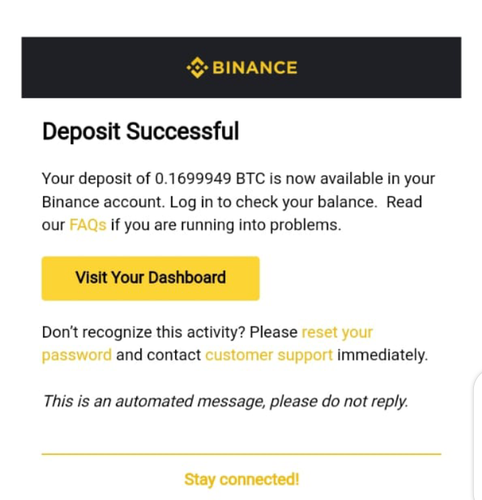Click "Don't recognize this activity?" text
The height and width of the screenshot is (500, 482).
click(144, 332)
